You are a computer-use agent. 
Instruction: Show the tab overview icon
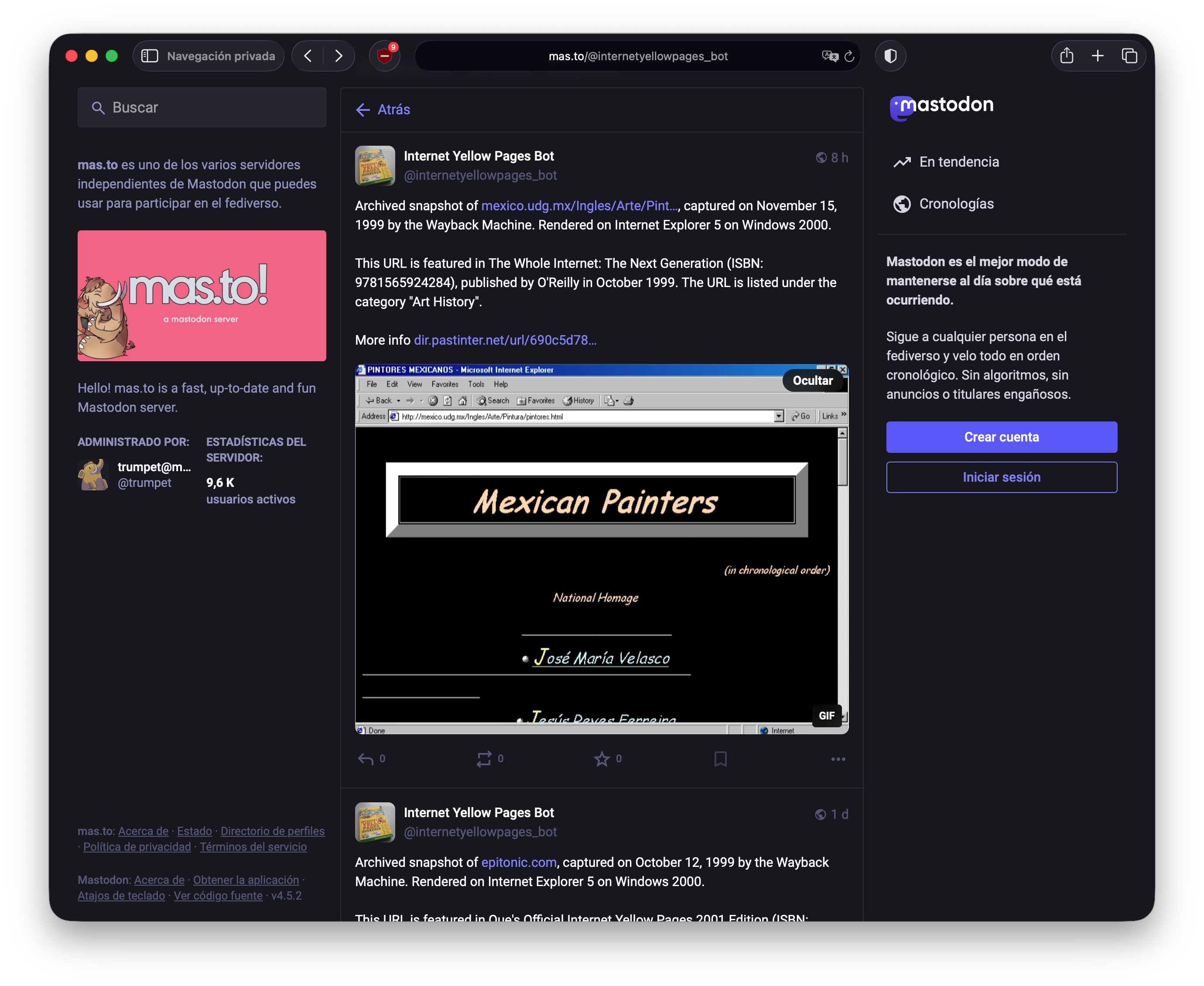pyautogui.click(x=1129, y=56)
